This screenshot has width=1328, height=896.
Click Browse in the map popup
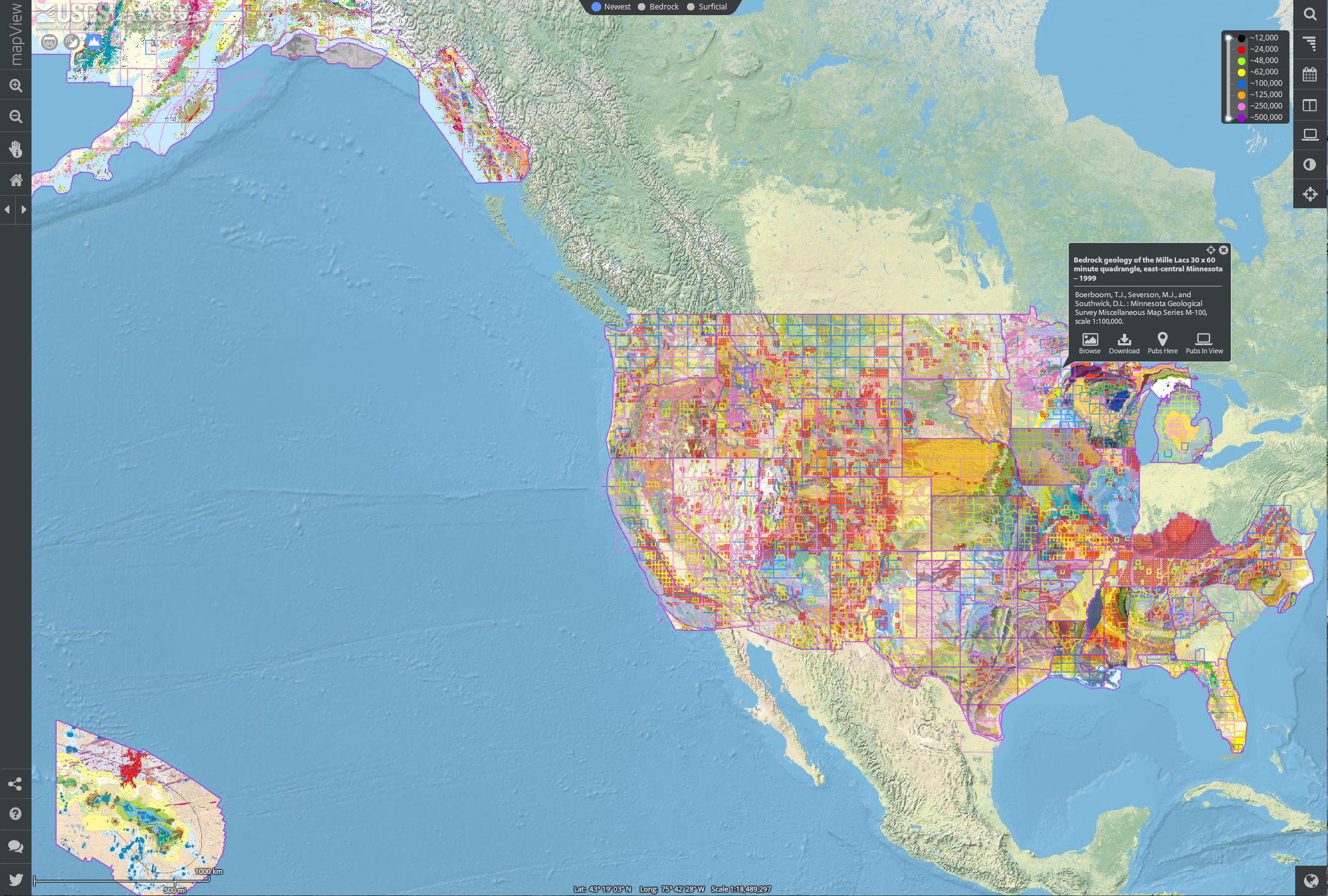coord(1090,343)
